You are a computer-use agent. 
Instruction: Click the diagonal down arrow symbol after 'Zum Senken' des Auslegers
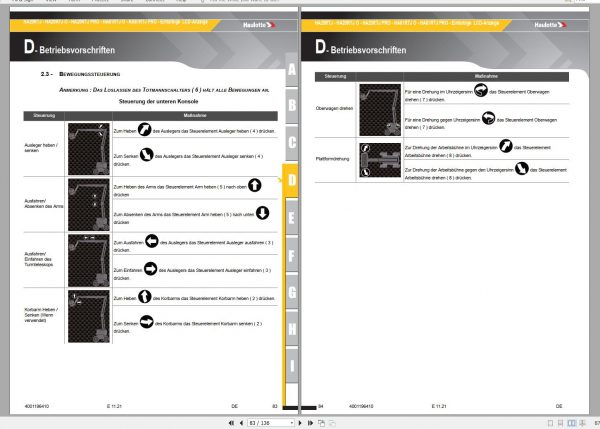[146, 155]
